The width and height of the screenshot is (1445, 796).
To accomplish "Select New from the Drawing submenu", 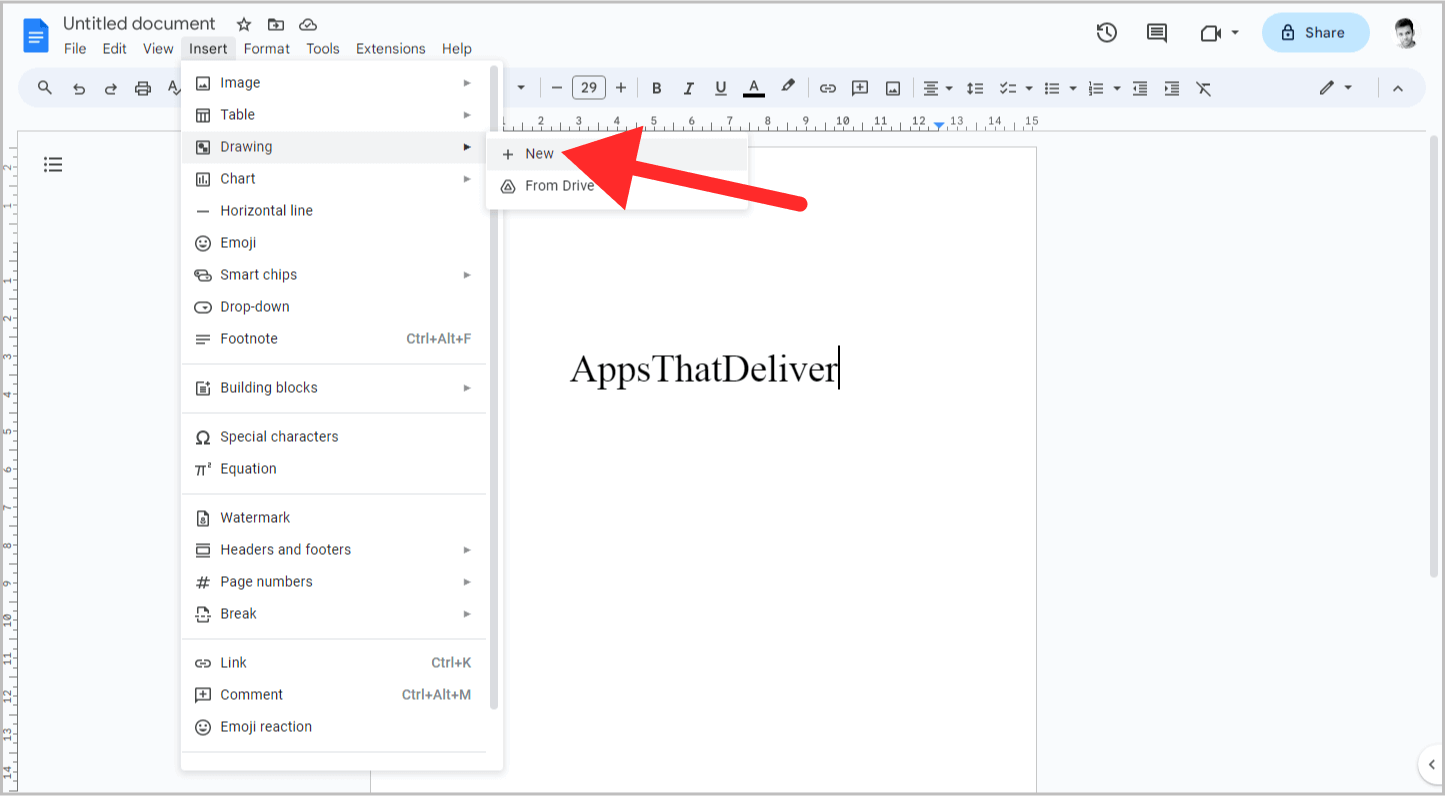I will (540, 153).
